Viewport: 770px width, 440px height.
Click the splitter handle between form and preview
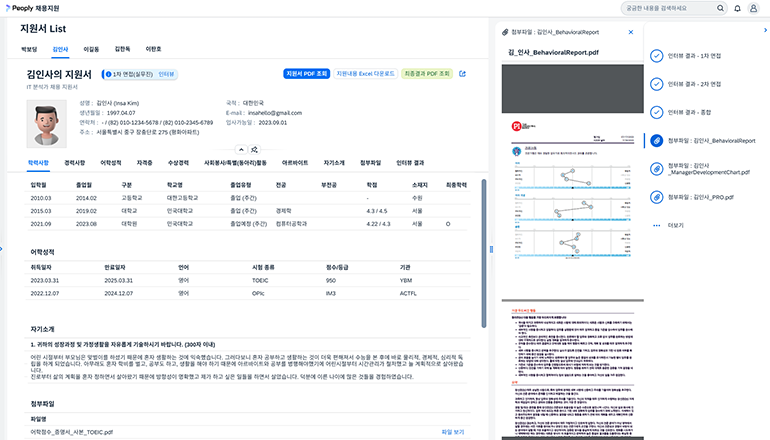coord(491,249)
